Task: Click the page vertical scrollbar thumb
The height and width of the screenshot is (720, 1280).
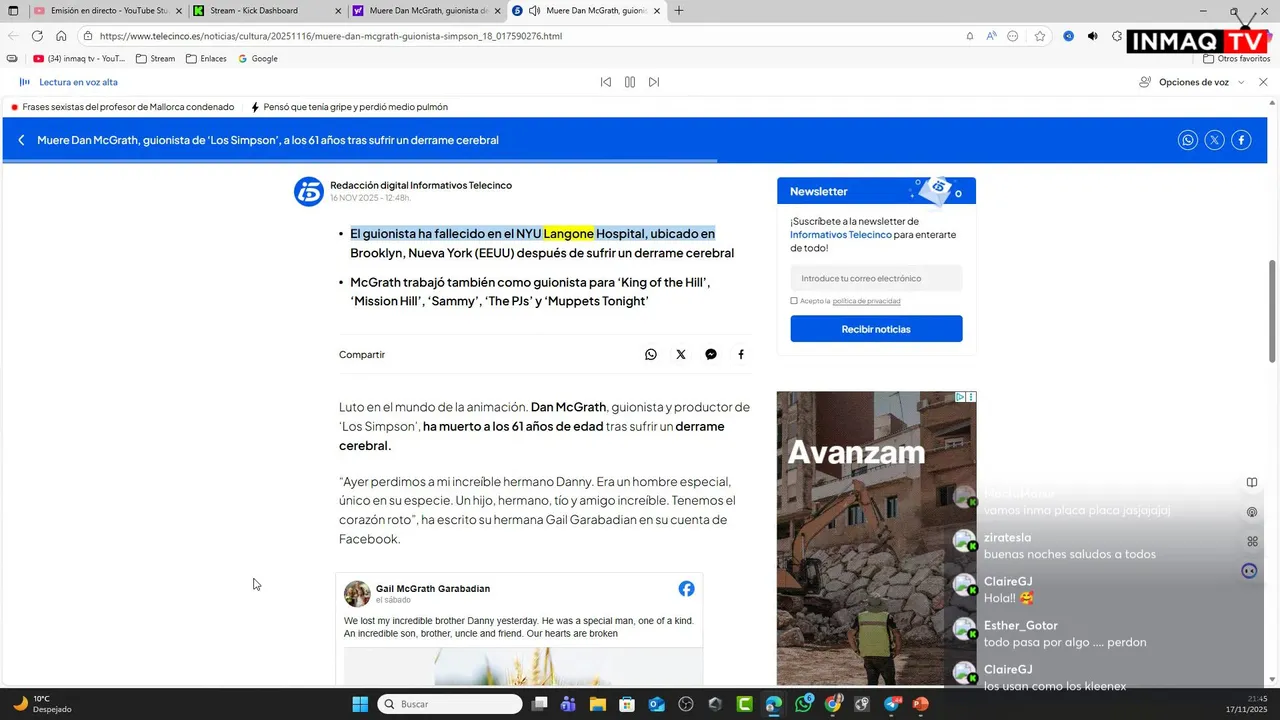Action: click(1273, 310)
